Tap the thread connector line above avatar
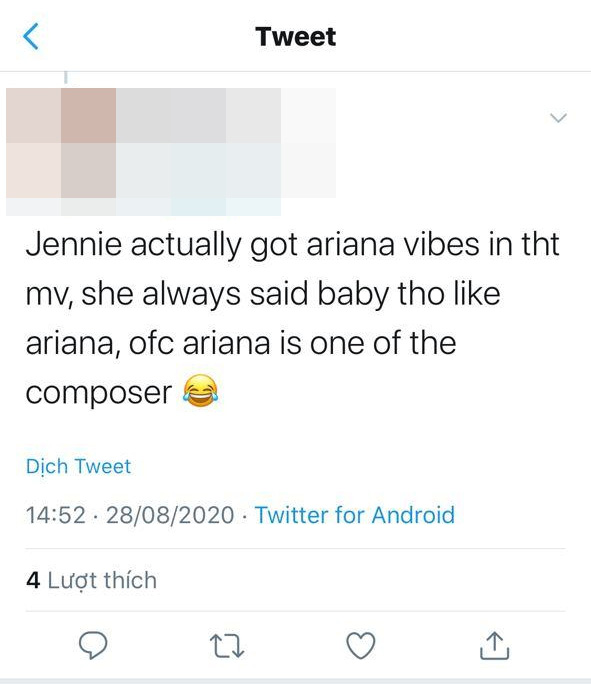 point(66,77)
